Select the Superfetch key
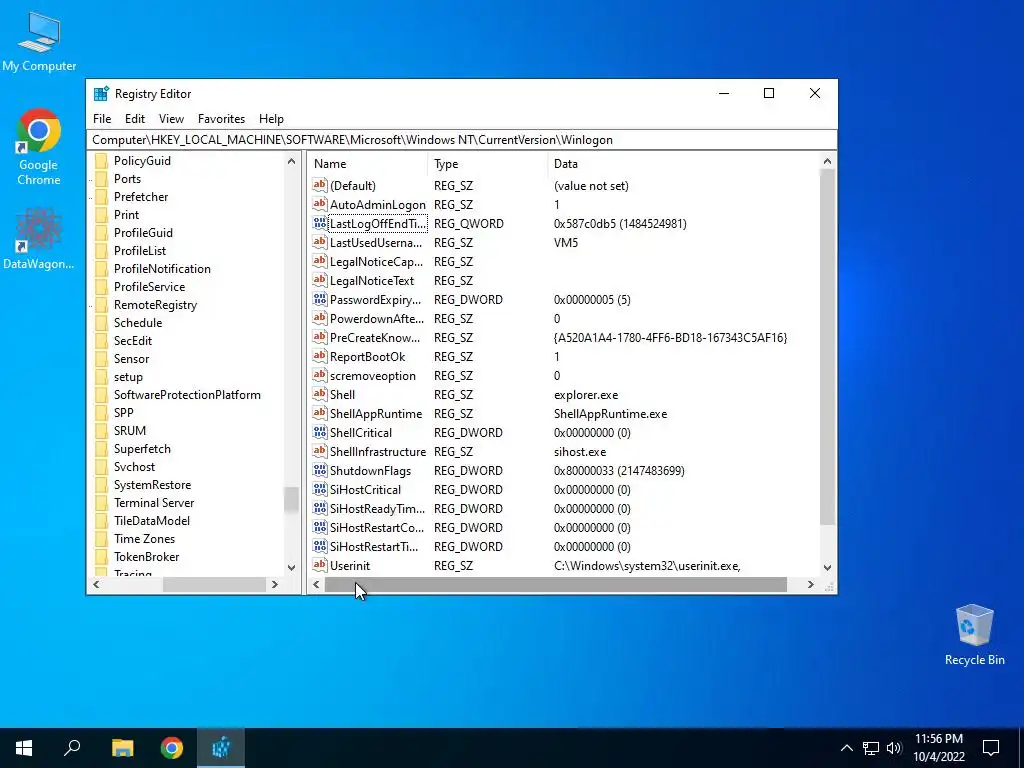 point(142,449)
